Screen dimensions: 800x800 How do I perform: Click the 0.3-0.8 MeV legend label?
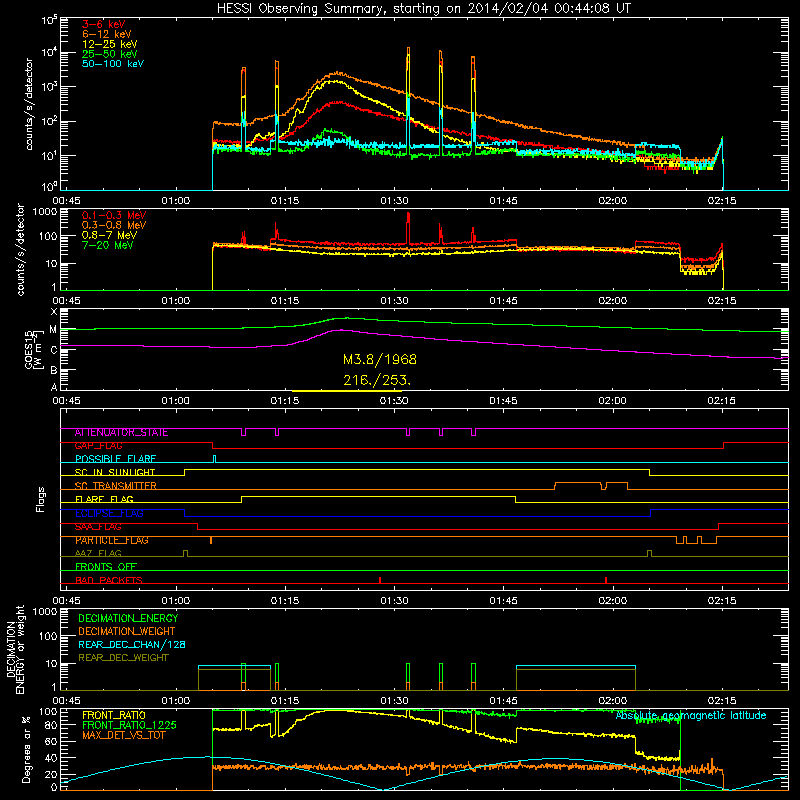coord(114,225)
